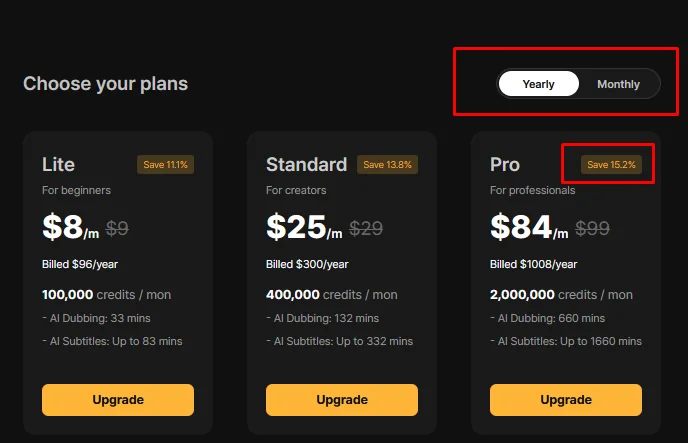Click Upgrade button on Standard plan

342,400
